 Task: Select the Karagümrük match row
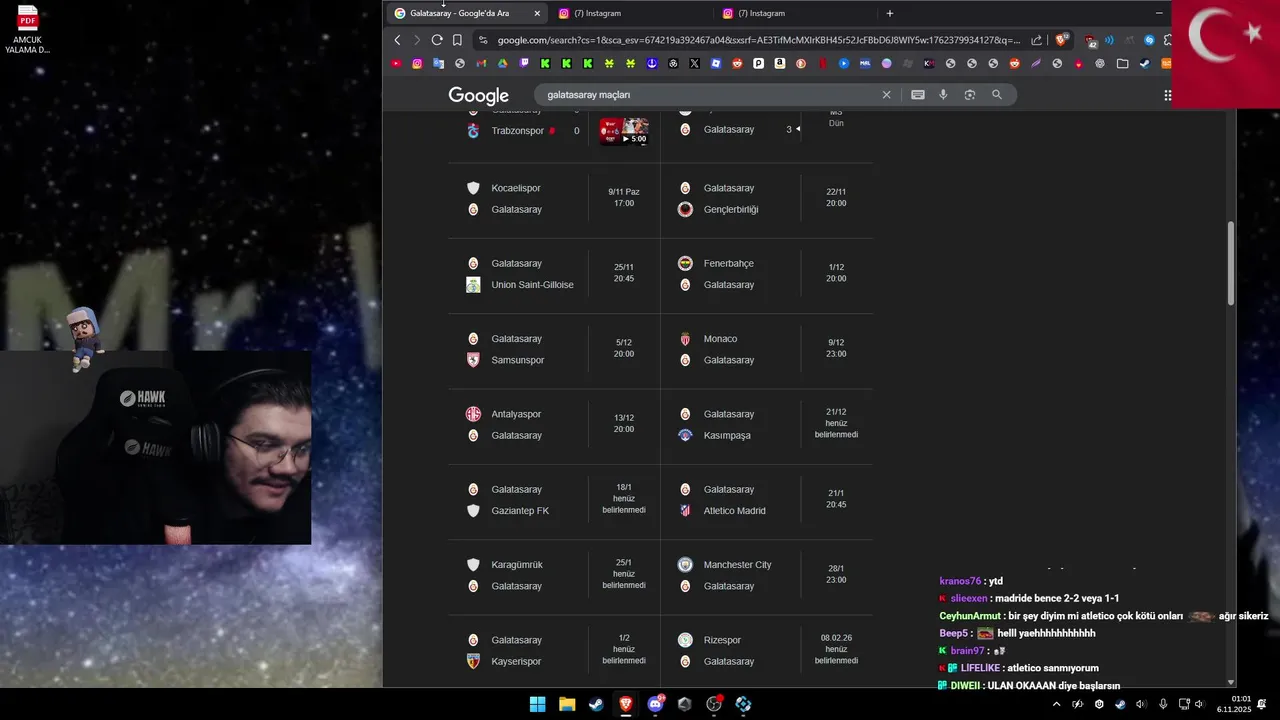[554, 575]
